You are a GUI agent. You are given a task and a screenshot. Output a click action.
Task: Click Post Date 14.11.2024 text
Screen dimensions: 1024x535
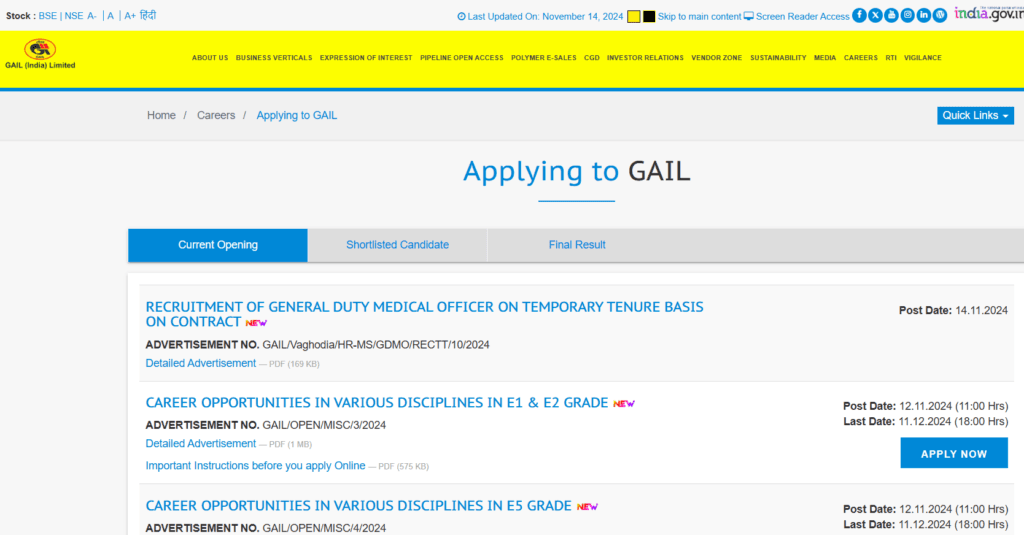pos(953,311)
